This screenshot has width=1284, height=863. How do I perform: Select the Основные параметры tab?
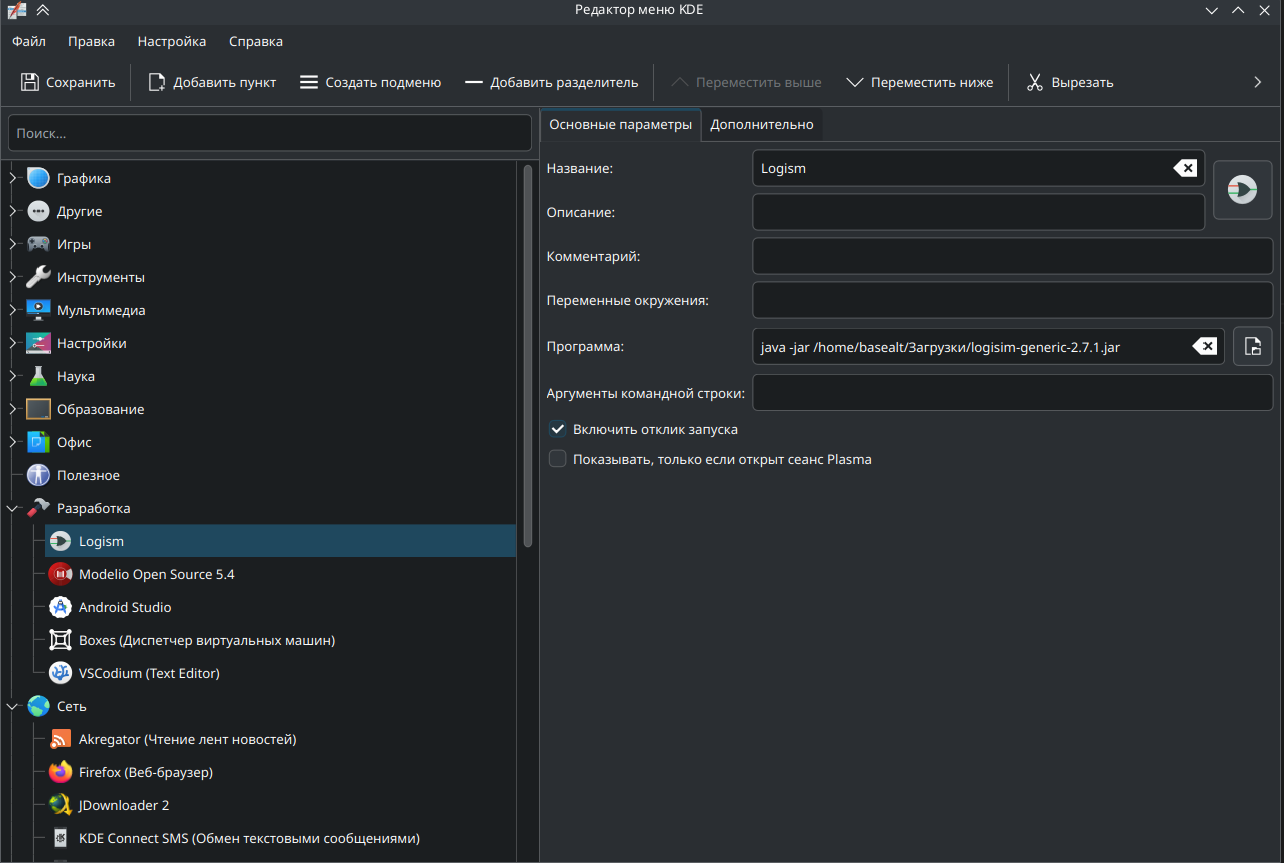621,124
